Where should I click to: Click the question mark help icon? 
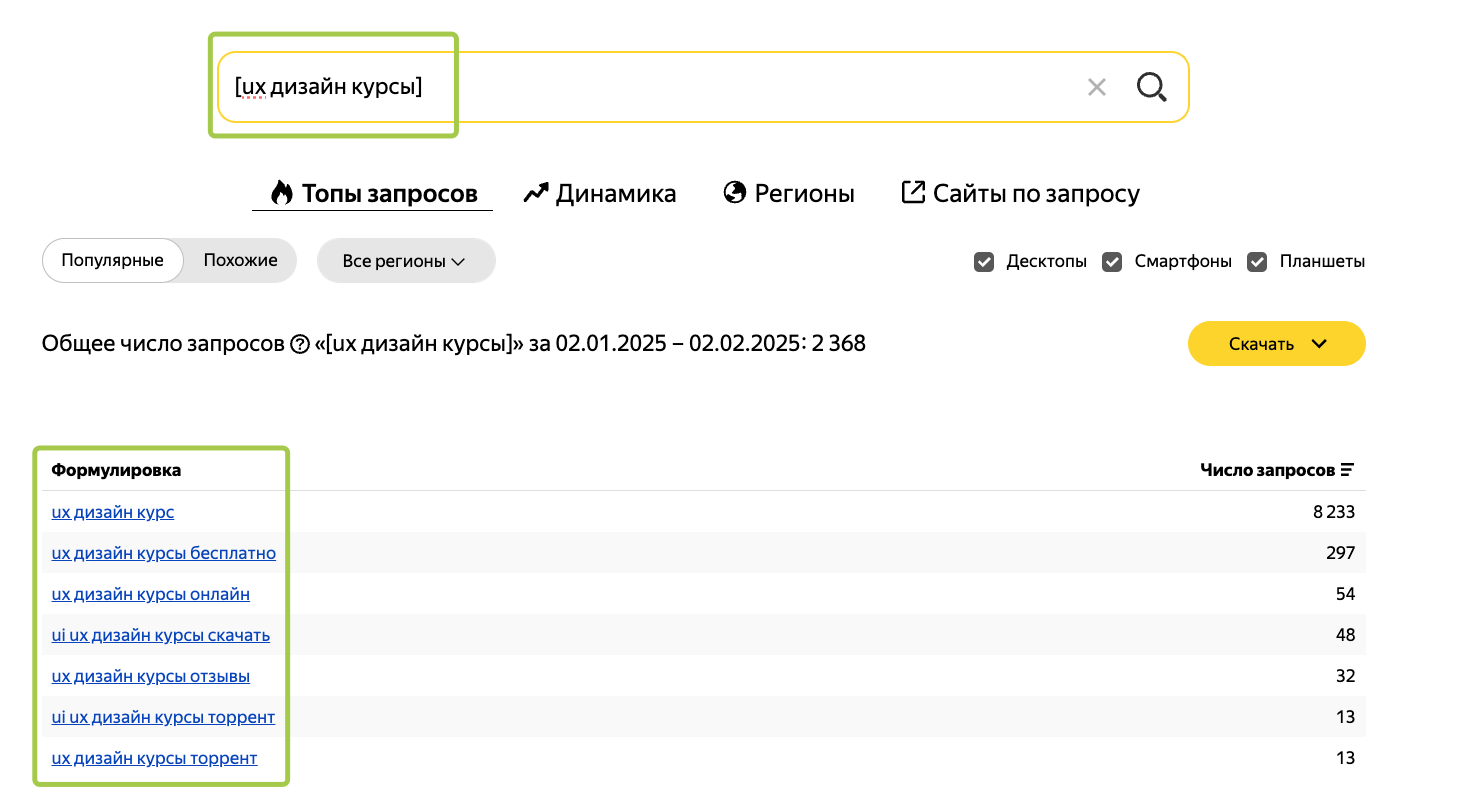click(x=299, y=345)
